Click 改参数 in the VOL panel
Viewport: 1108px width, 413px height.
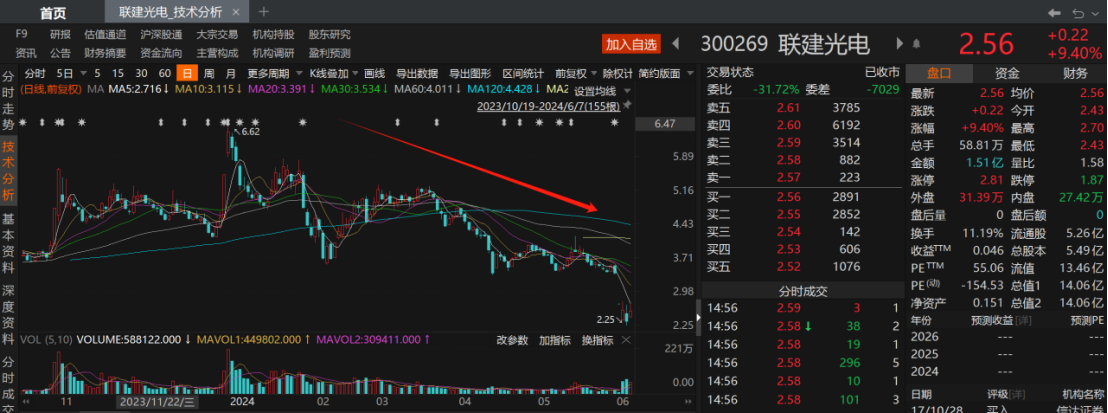click(512, 340)
